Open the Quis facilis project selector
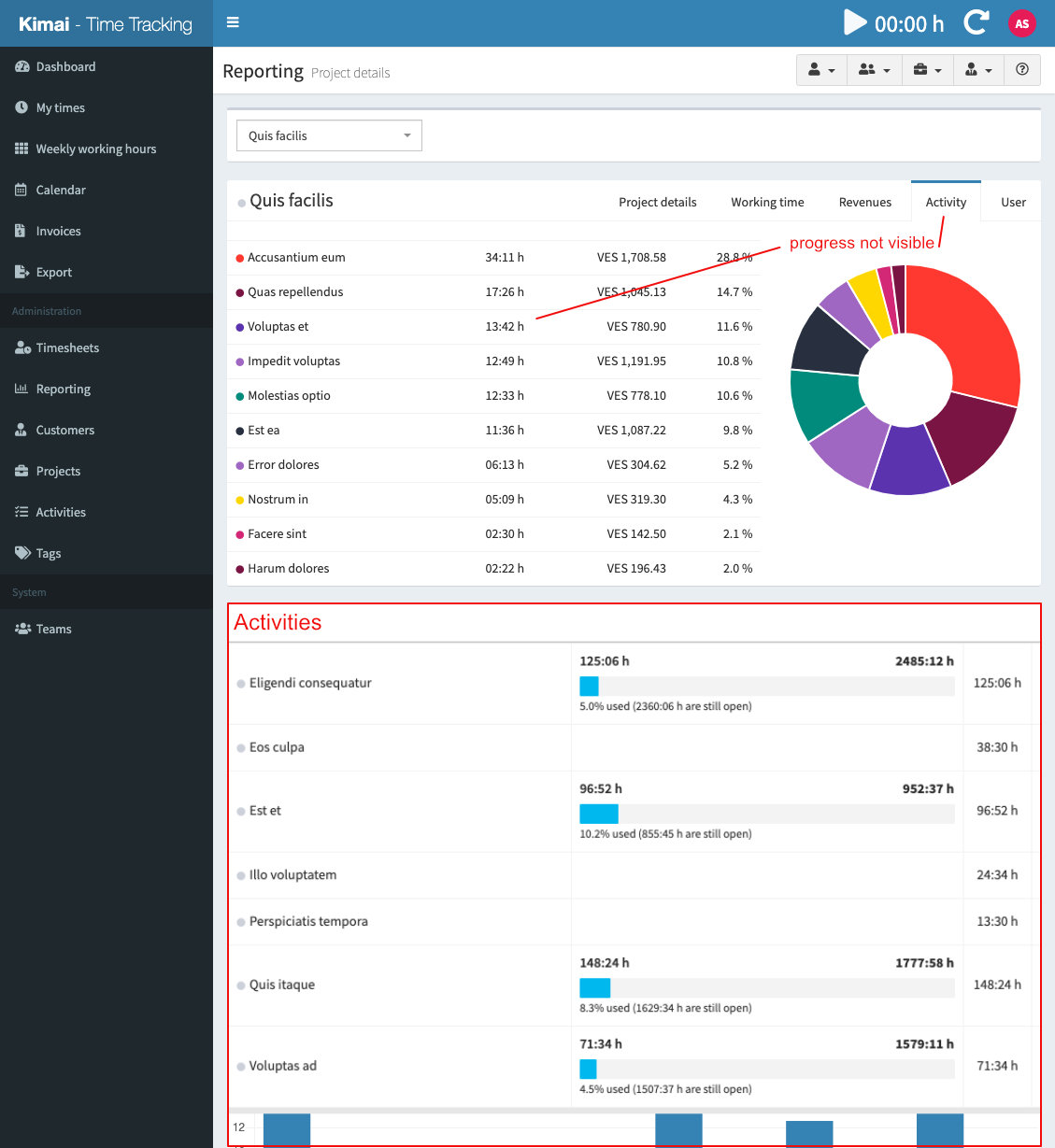The image size is (1055, 1148). point(329,135)
